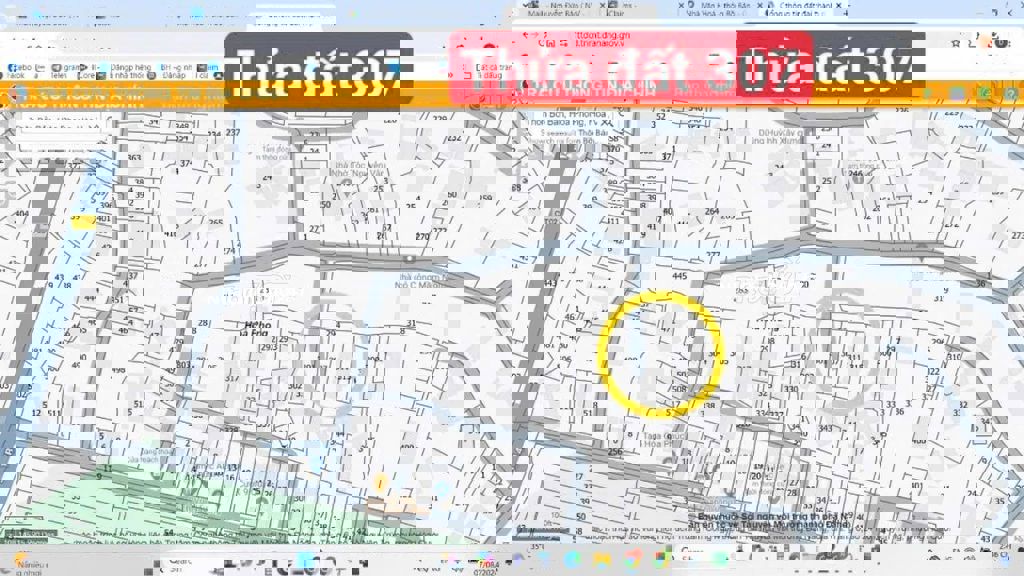Click parcel number 445 on the map

pyautogui.click(x=680, y=276)
